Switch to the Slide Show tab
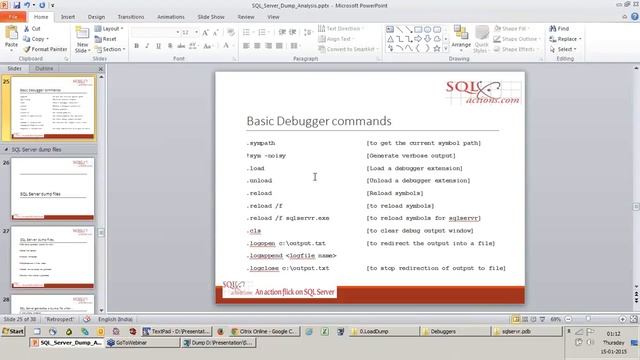Image resolution: width=640 pixels, height=360 pixels. pyautogui.click(x=211, y=17)
